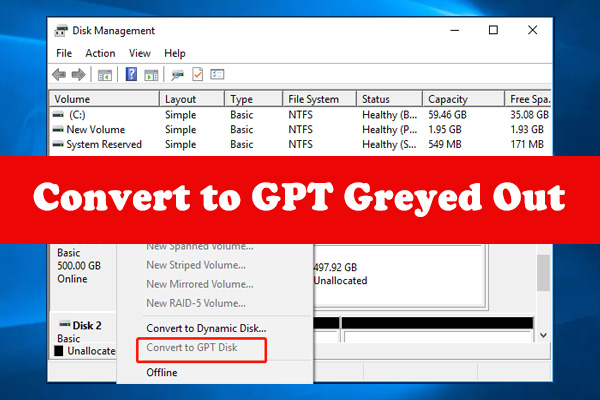Open the File menu
The width and height of the screenshot is (600, 400).
[64, 53]
